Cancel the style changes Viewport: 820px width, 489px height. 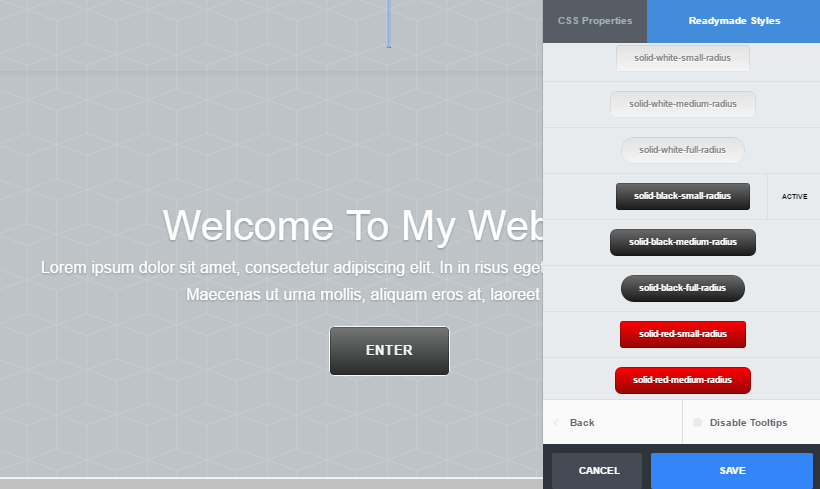(x=597, y=471)
